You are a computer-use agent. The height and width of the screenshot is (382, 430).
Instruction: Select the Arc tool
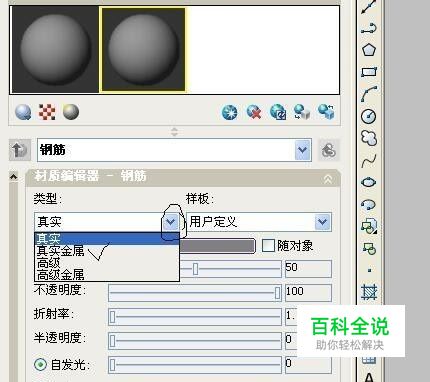[369, 94]
